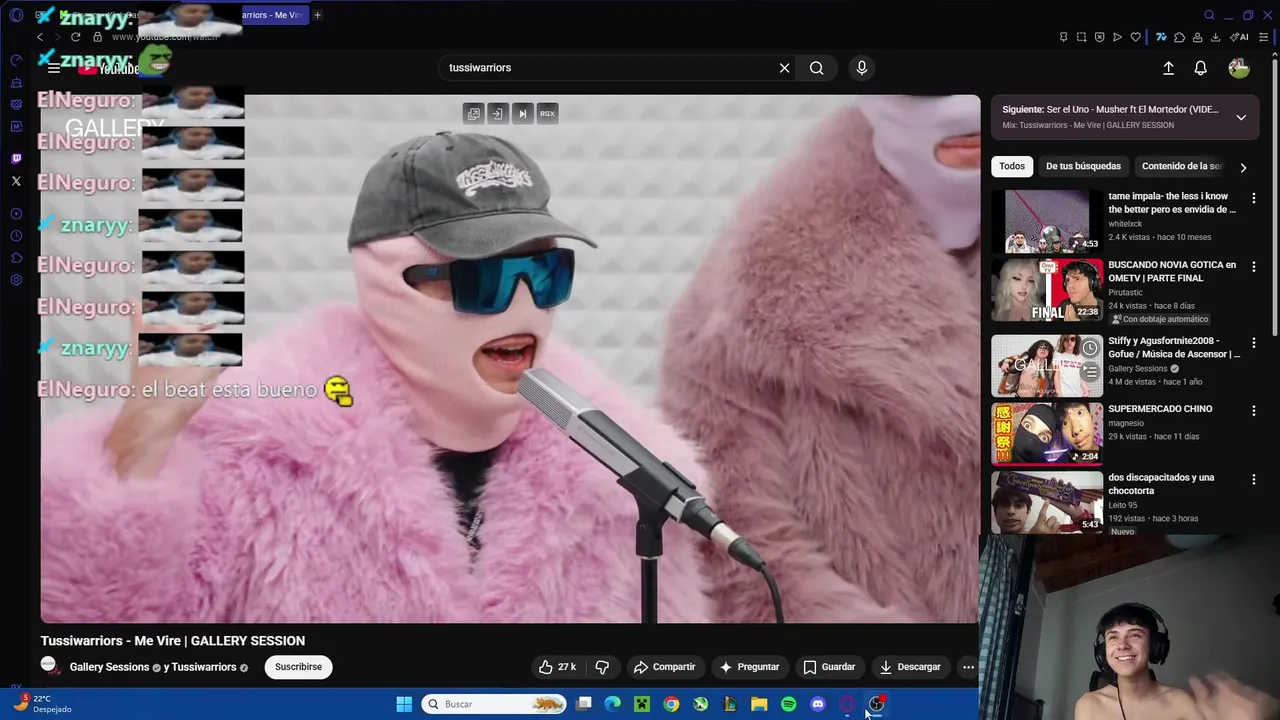The width and height of the screenshot is (1280, 720).
Task: Go back with the browser back arrow
Action: (40, 37)
